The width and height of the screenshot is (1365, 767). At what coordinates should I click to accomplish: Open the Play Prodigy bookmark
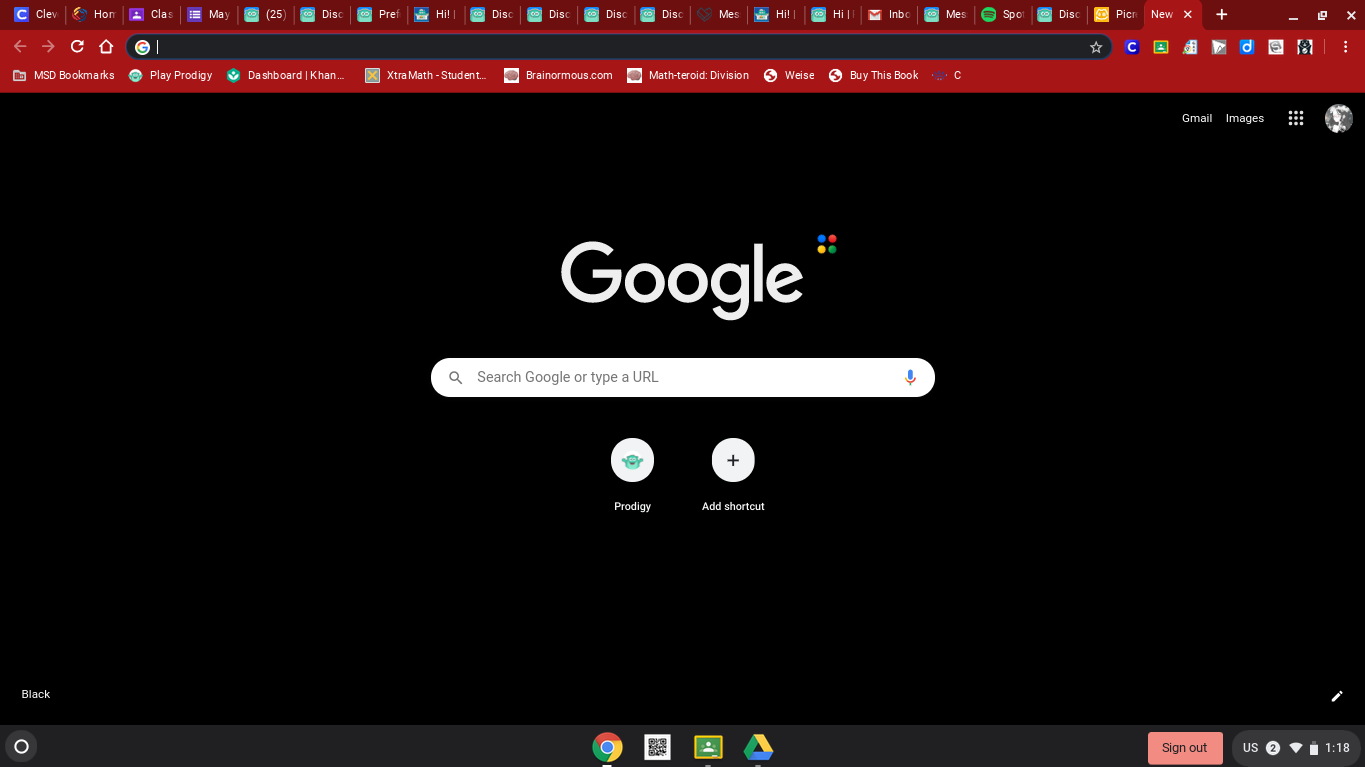[171, 75]
